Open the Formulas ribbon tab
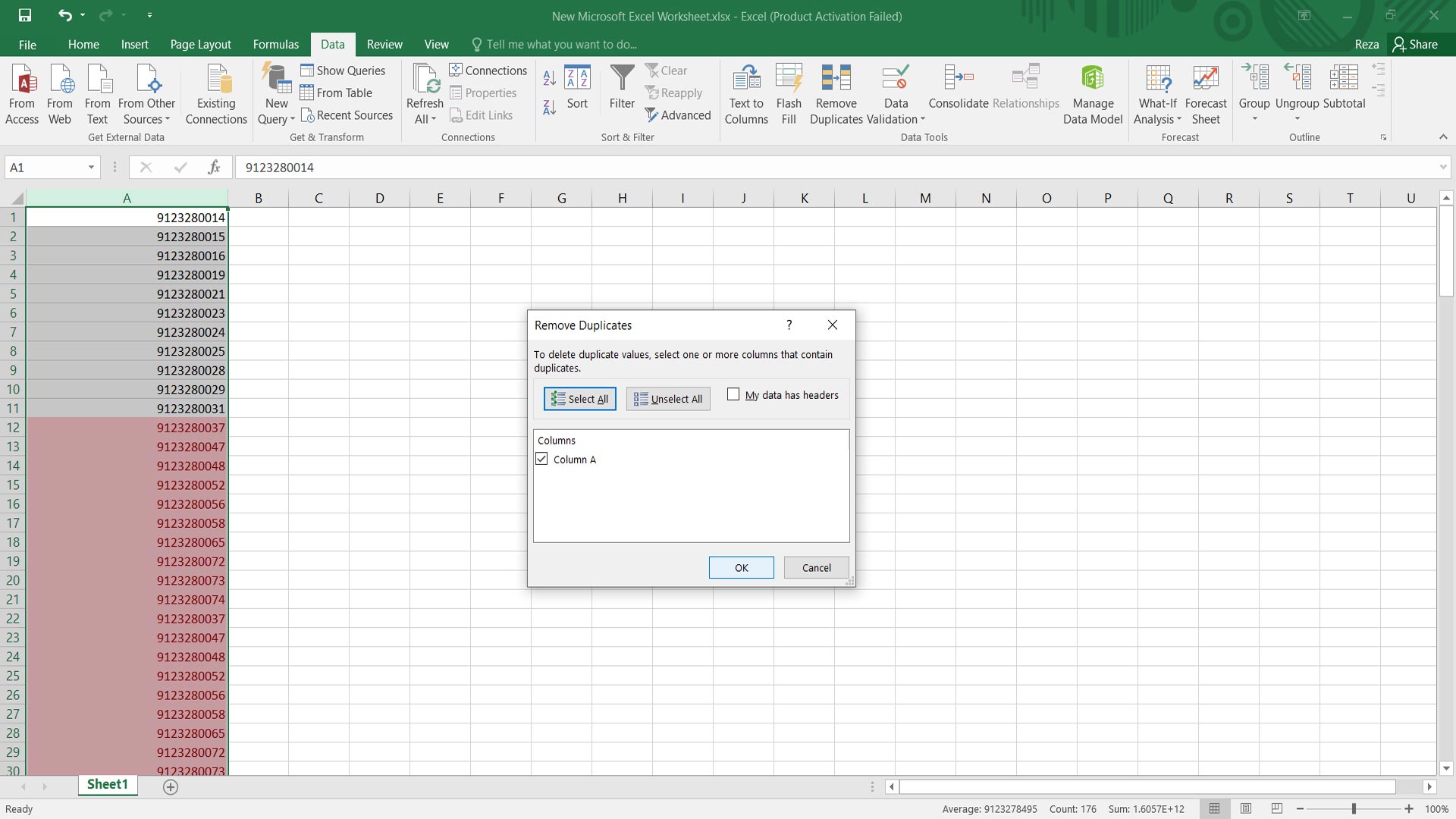This screenshot has height=819, width=1456. [x=275, y=44]
